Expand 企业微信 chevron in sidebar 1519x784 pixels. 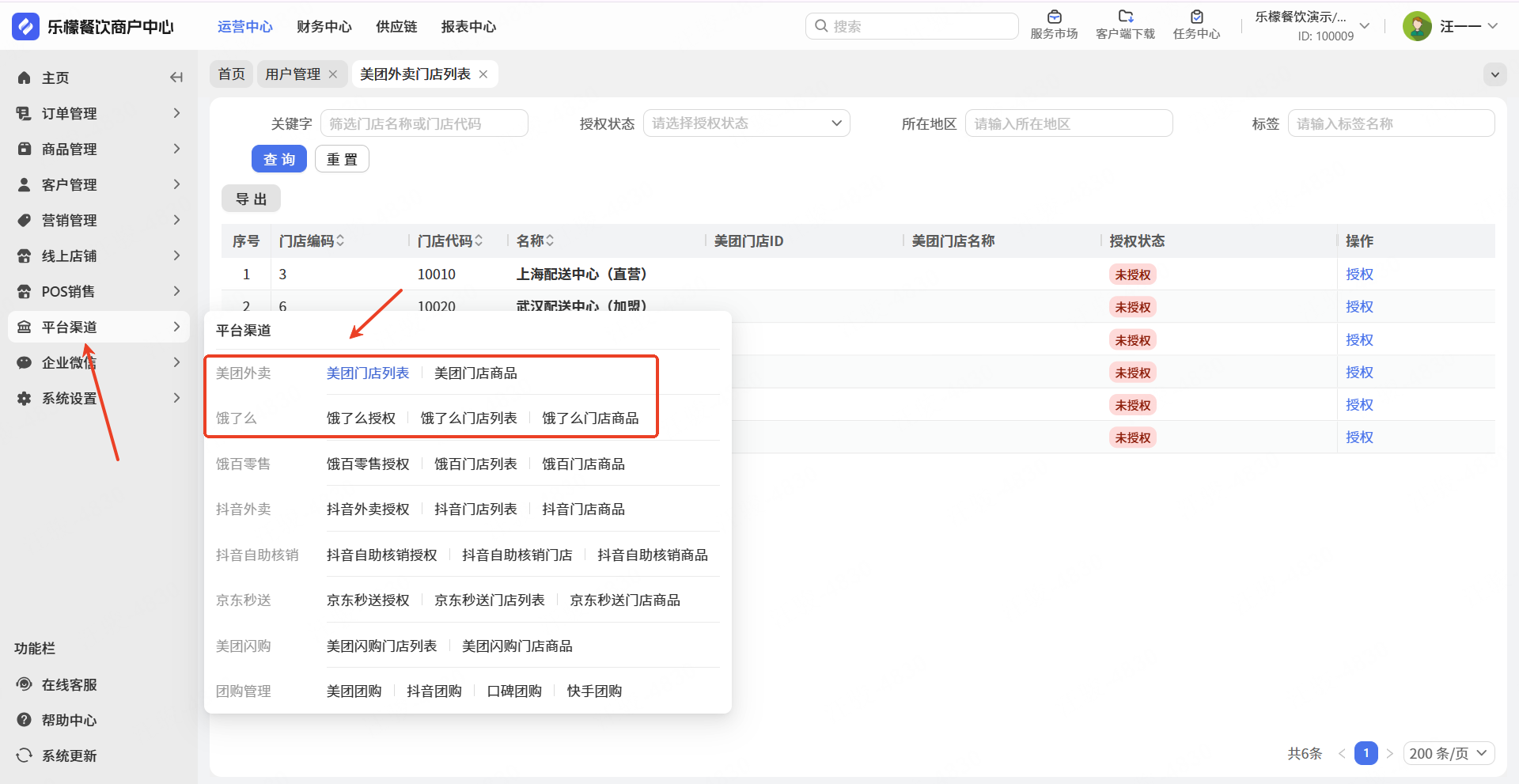(x=176, y=362)
